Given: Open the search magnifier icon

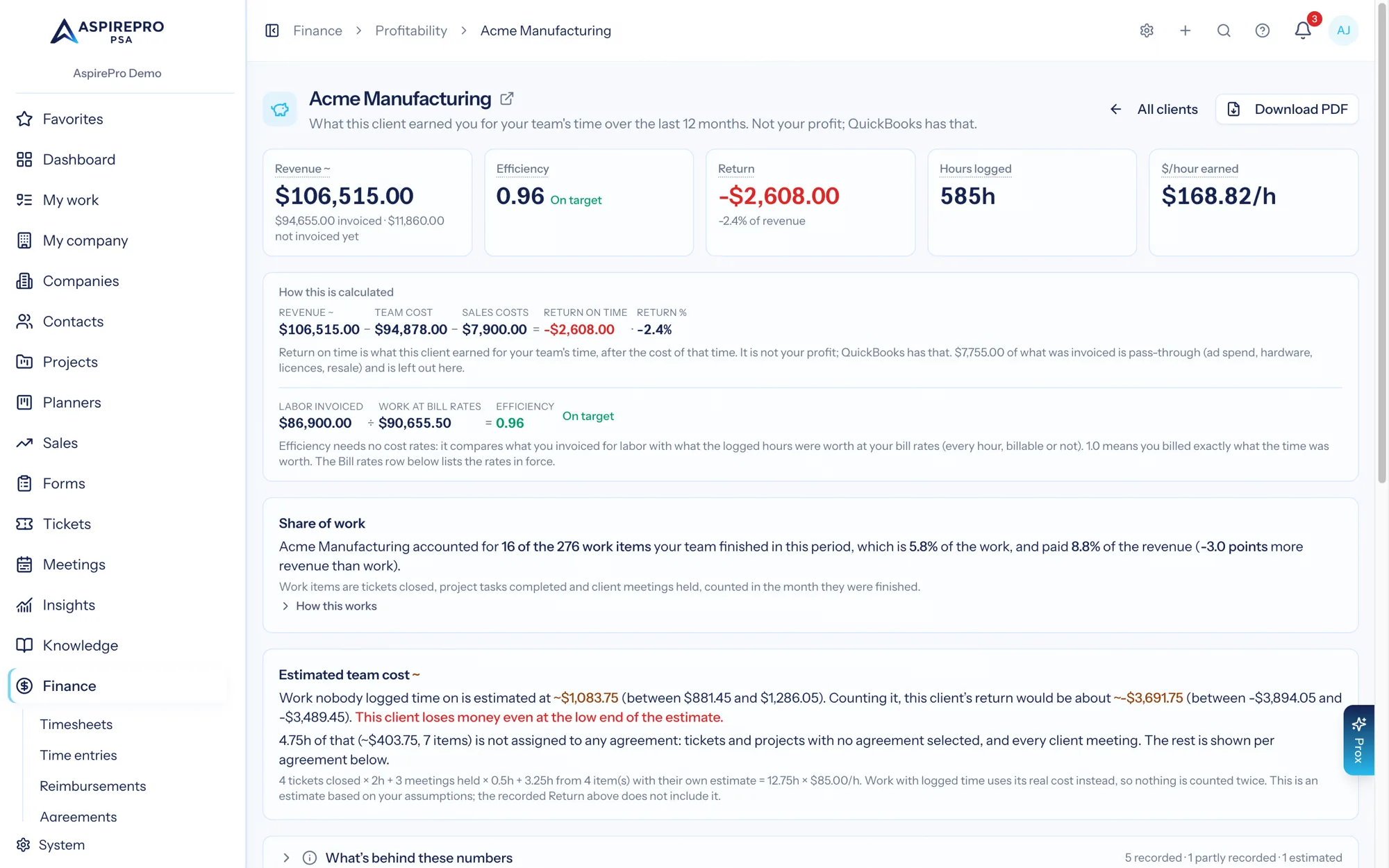Looking at the screenshot, I should 1224,31.
